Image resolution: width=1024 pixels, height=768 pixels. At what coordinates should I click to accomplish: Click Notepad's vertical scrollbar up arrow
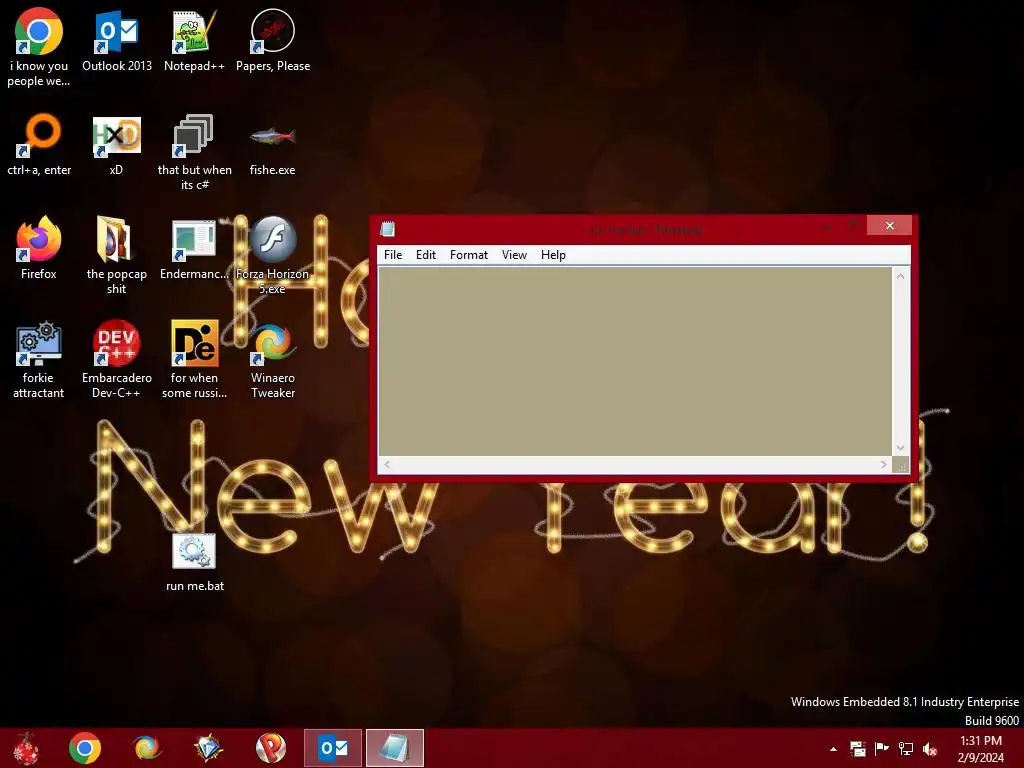[900, 276]
